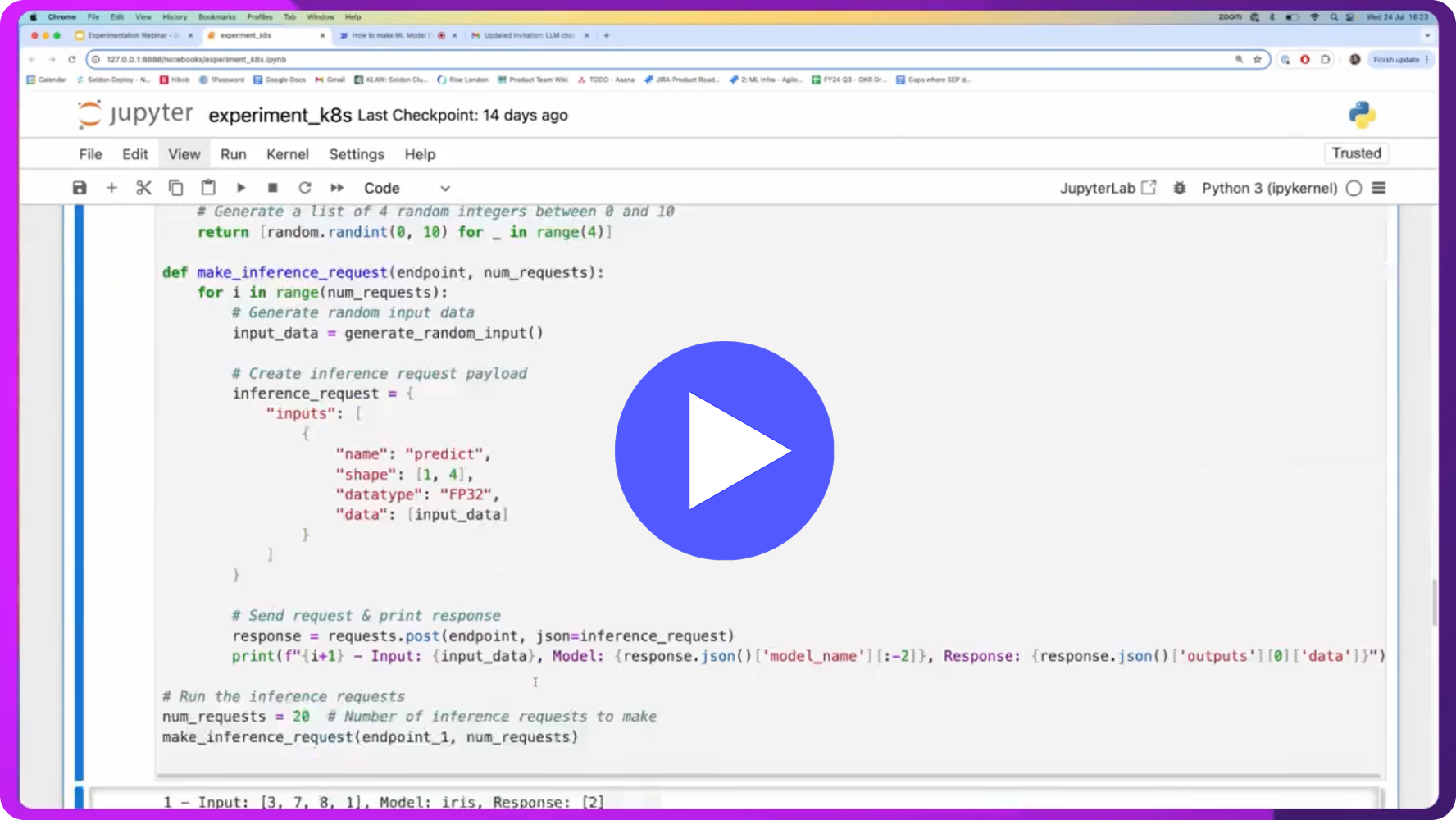
Task: Cut the selected cell with scissors icon
Action: click(x=143, y=188)
